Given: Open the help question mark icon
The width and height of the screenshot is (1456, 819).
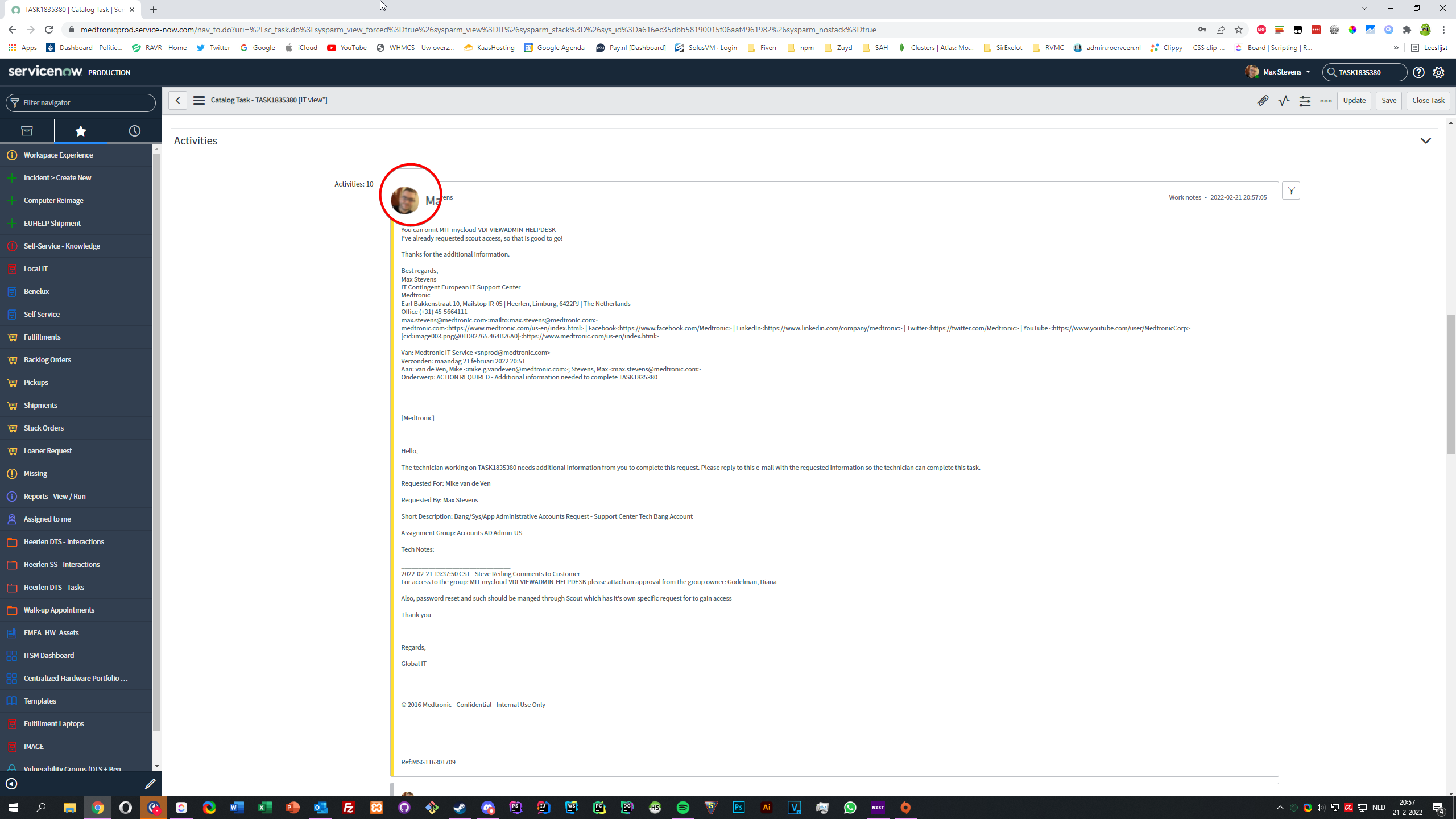Looking at the screenshot, I should click(x=1419, y=72).
